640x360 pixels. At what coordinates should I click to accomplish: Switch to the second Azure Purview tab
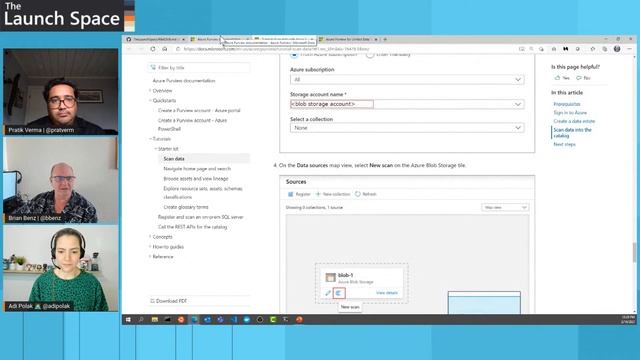220,39
